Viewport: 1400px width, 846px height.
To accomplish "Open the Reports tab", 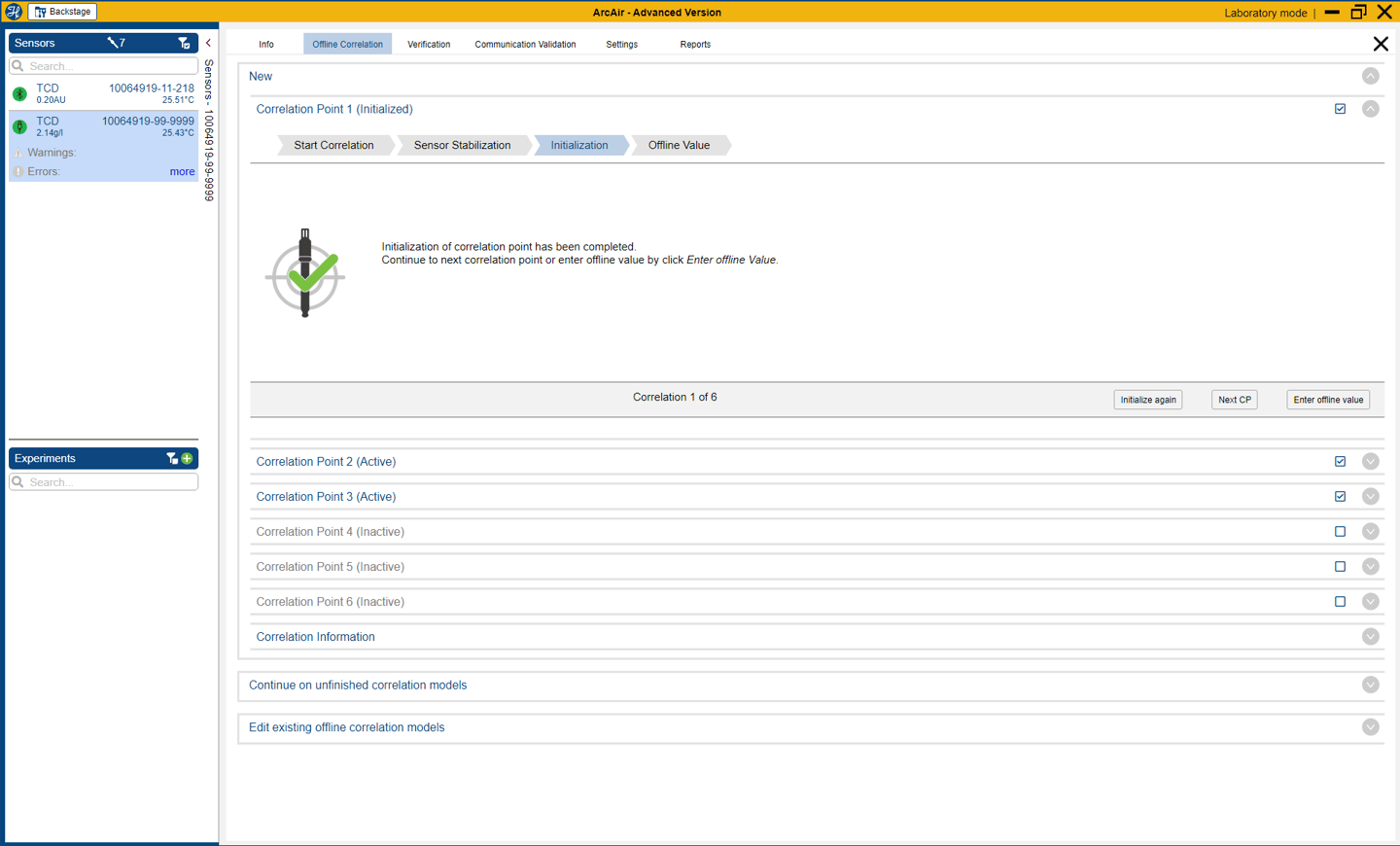I will coord(695,44).
